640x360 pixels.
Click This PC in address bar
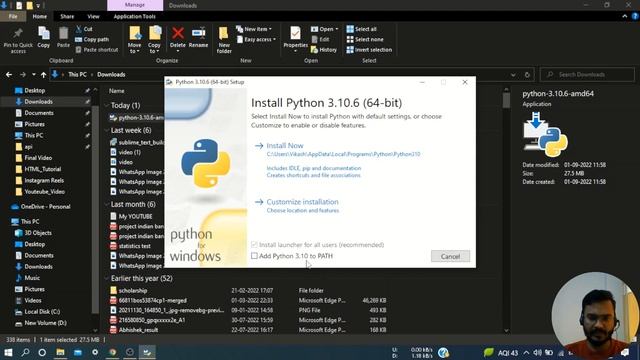[x=77, y=75]
